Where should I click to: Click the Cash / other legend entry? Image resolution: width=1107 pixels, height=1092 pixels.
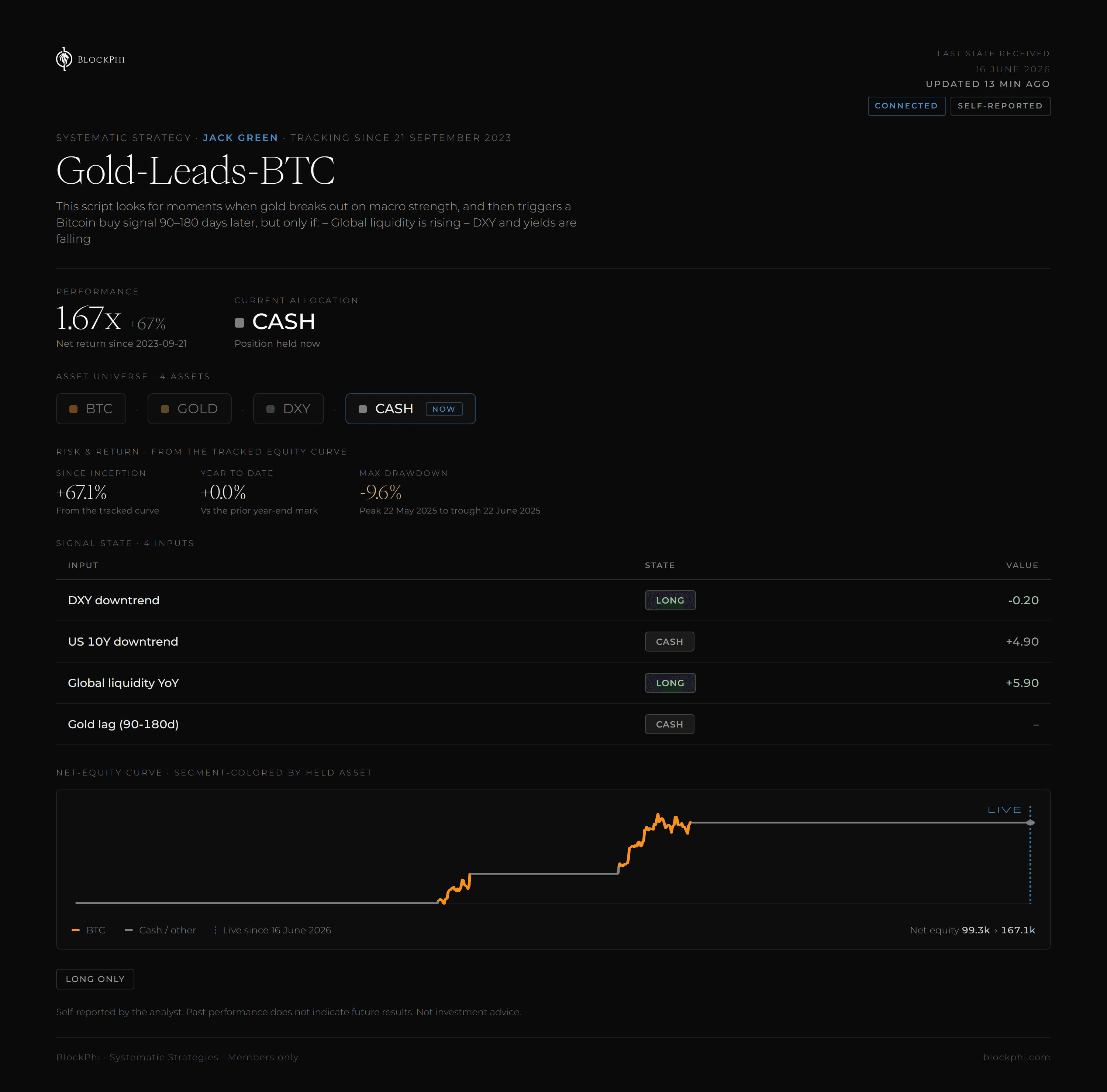point(160,930)
